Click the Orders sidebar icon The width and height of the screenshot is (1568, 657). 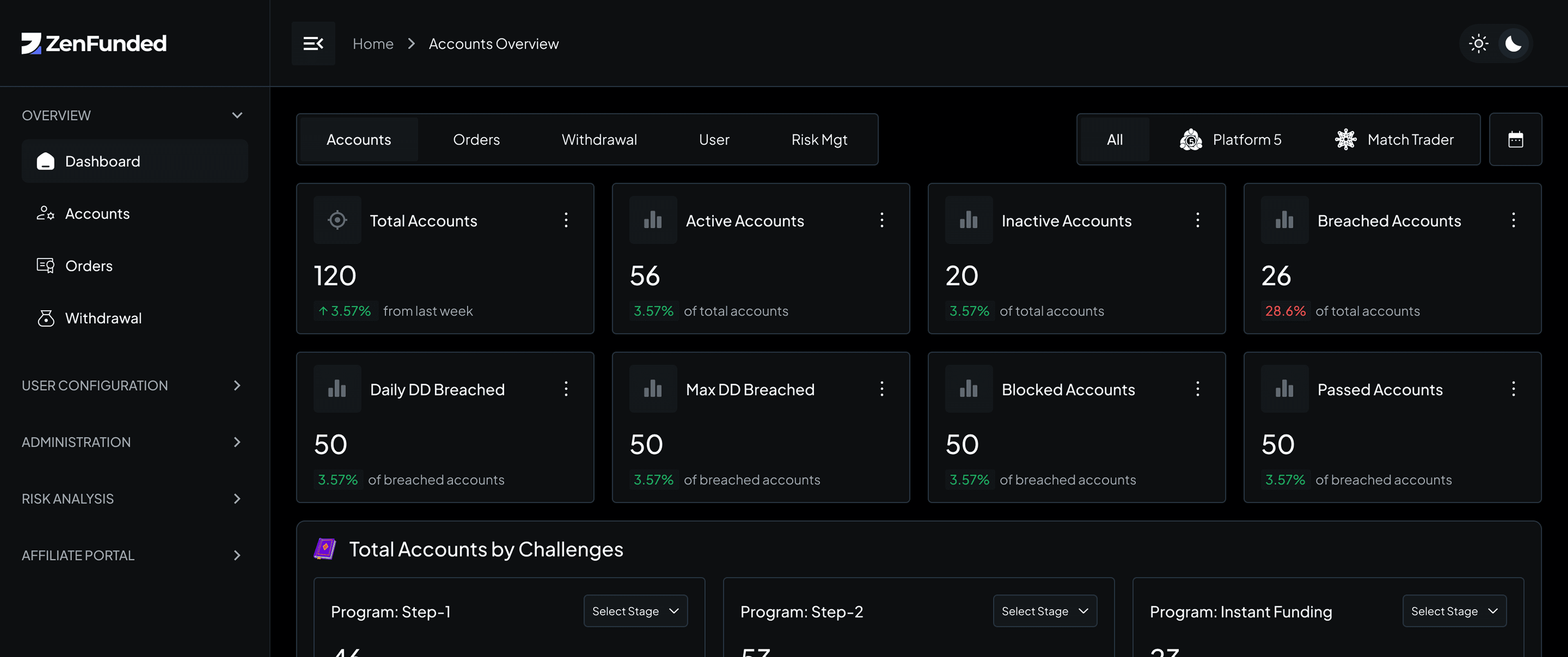click(x=46, y=265)
